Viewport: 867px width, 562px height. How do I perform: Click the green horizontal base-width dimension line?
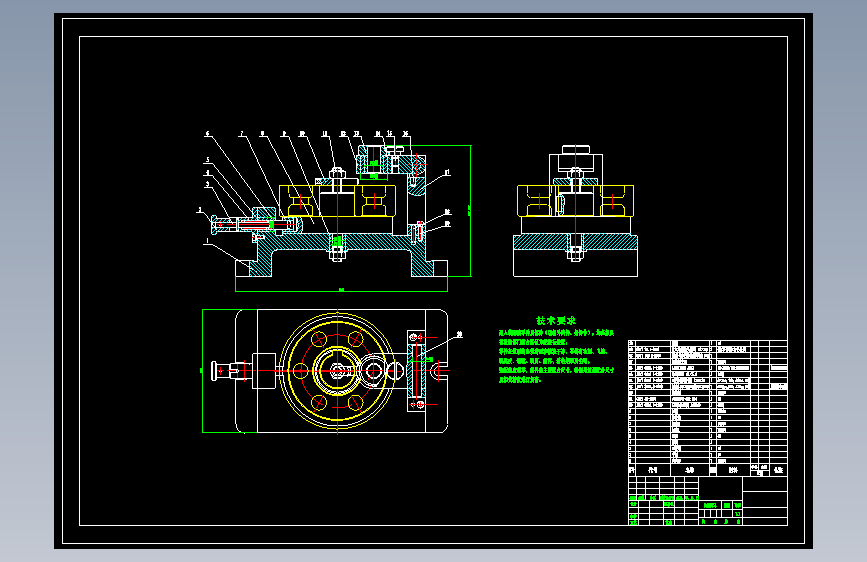tap(341, 290)
